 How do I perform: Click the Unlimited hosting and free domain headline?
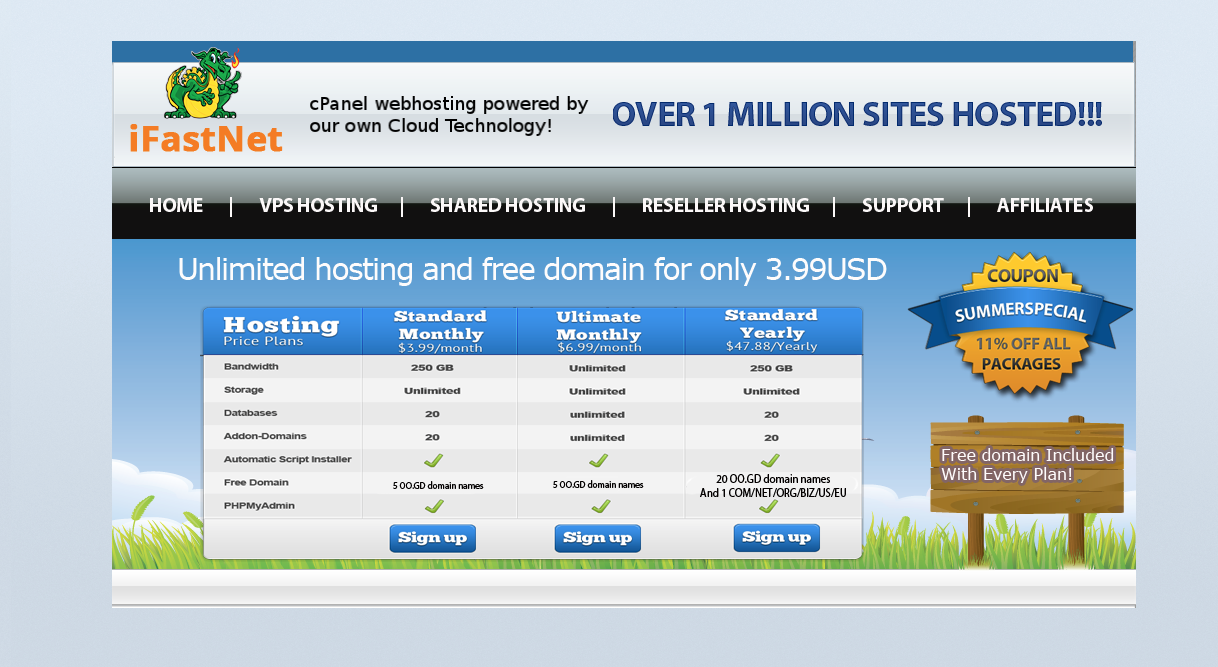click(x=532, y=270)
